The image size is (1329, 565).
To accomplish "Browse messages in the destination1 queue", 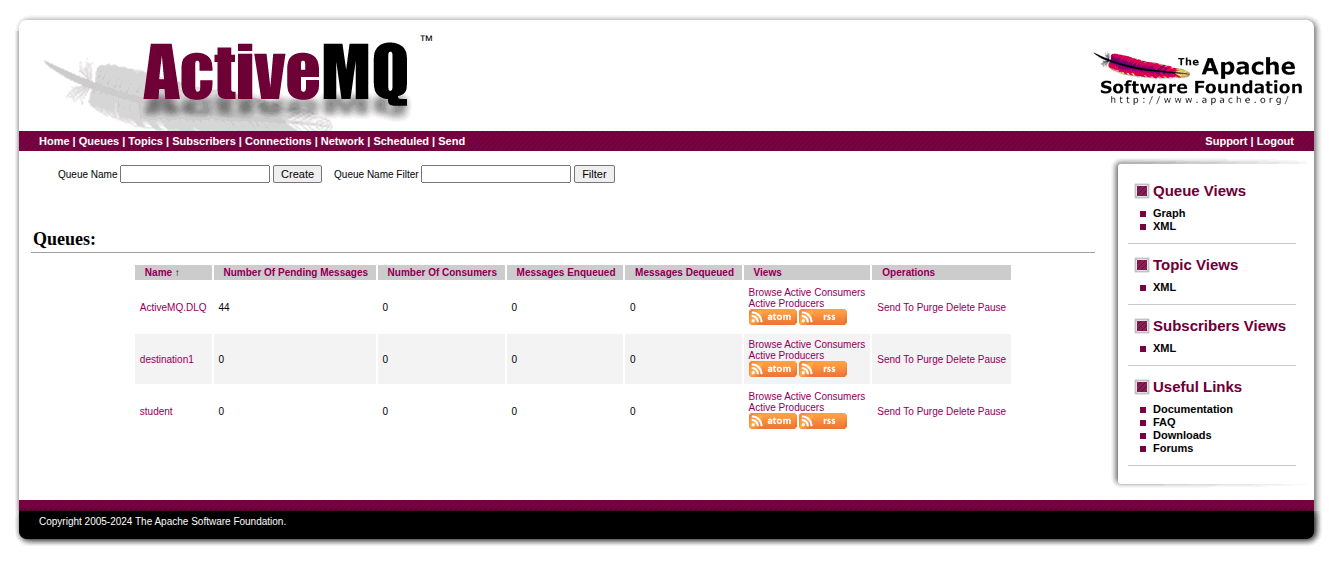I will (765, 344).
